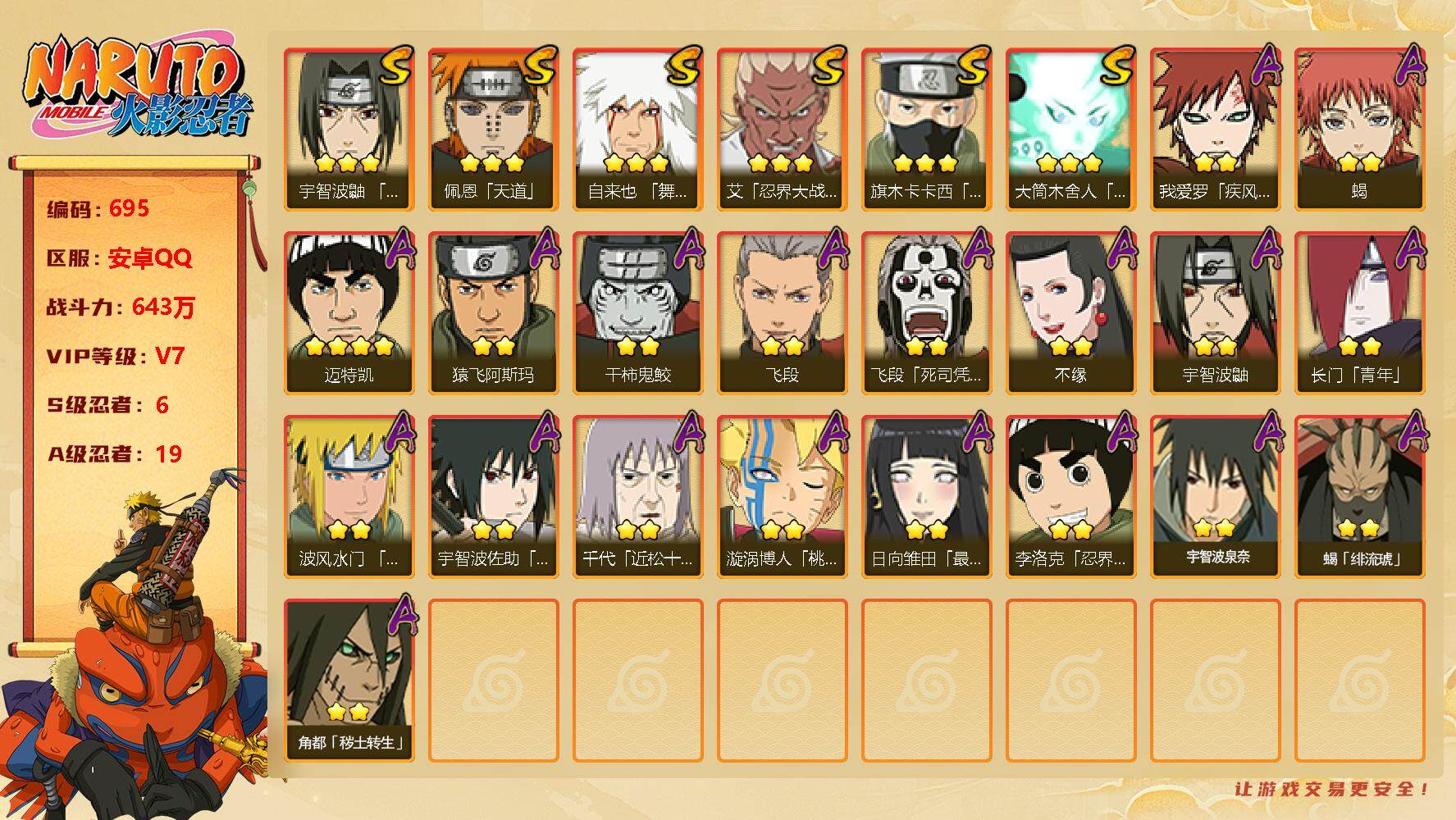Viewport: 1456px width, 820px height.
Task: Click the star rating on 旗木卡卡西 card
Action: tap(925, 163)
